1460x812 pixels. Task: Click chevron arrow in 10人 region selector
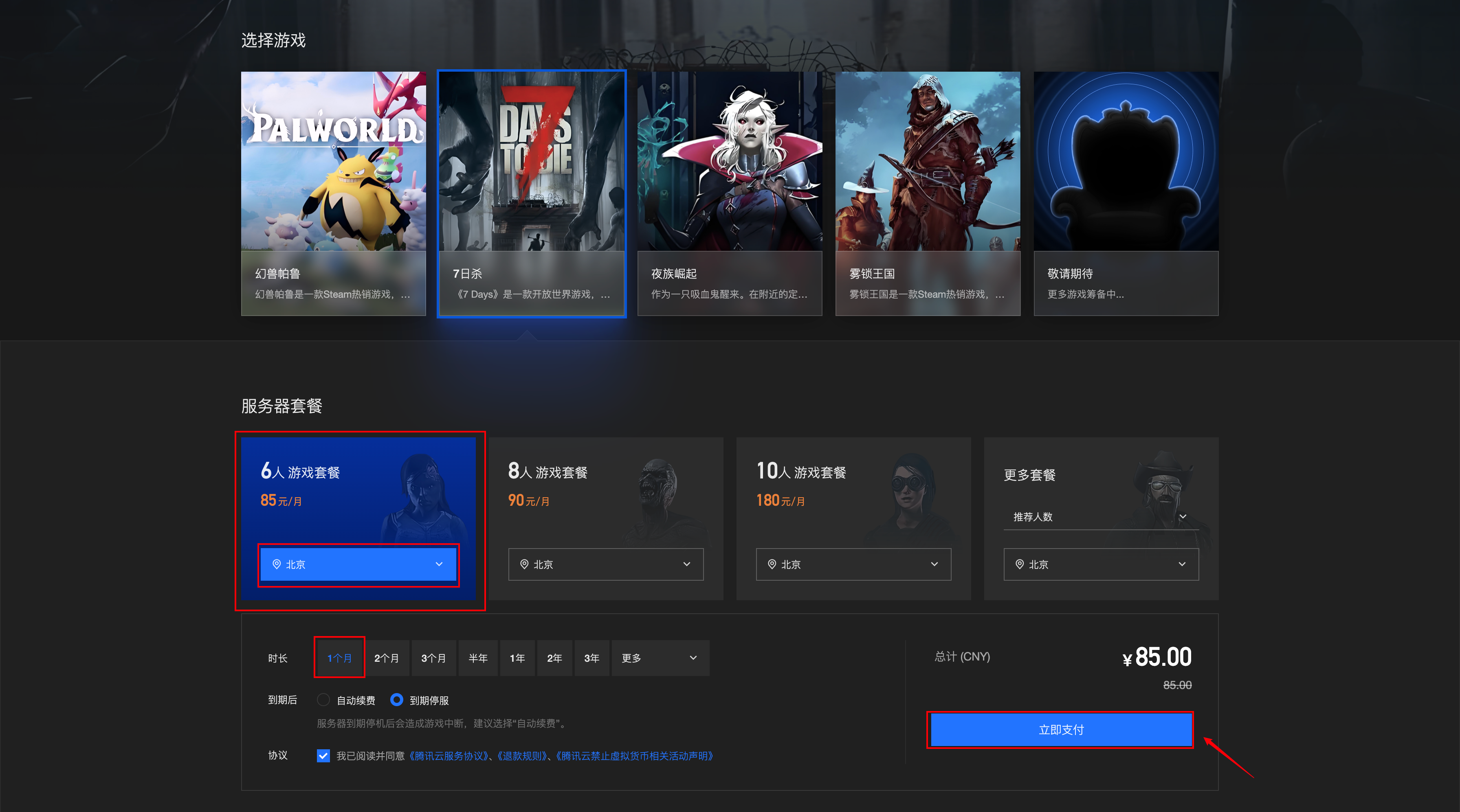(934, 564)
